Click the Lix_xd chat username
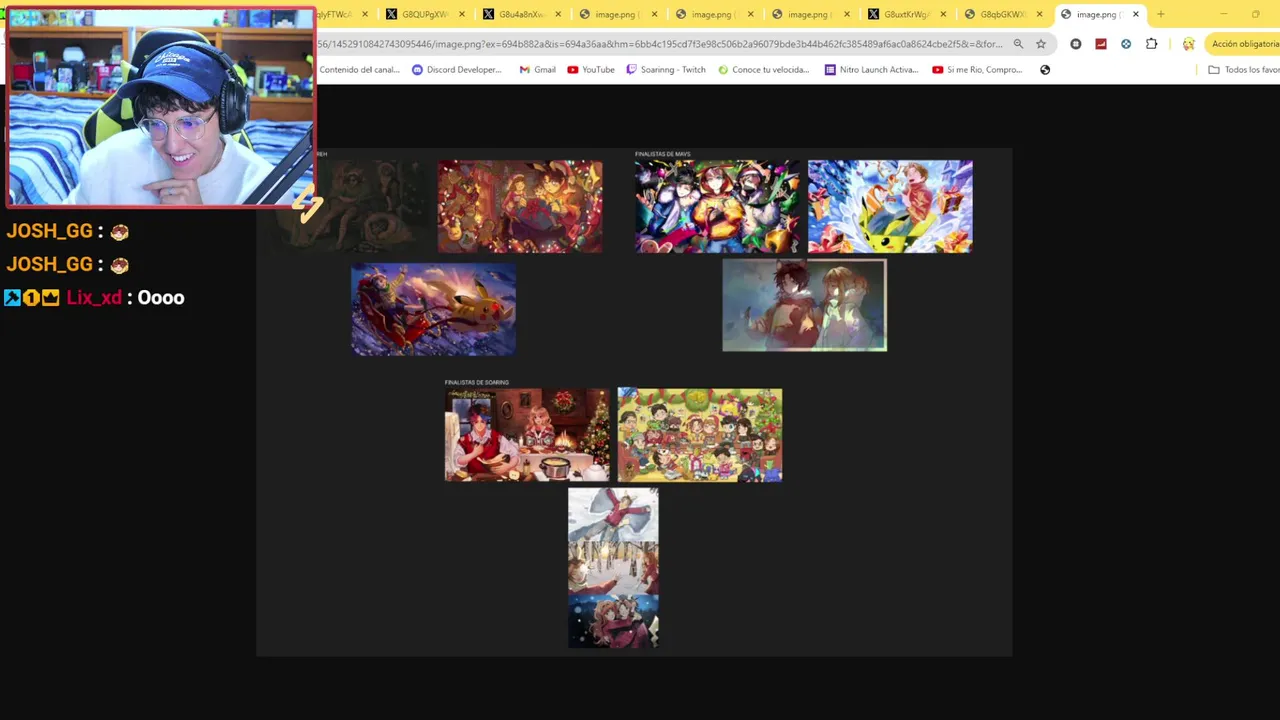The image size is (1280, 720). point(94,298)
